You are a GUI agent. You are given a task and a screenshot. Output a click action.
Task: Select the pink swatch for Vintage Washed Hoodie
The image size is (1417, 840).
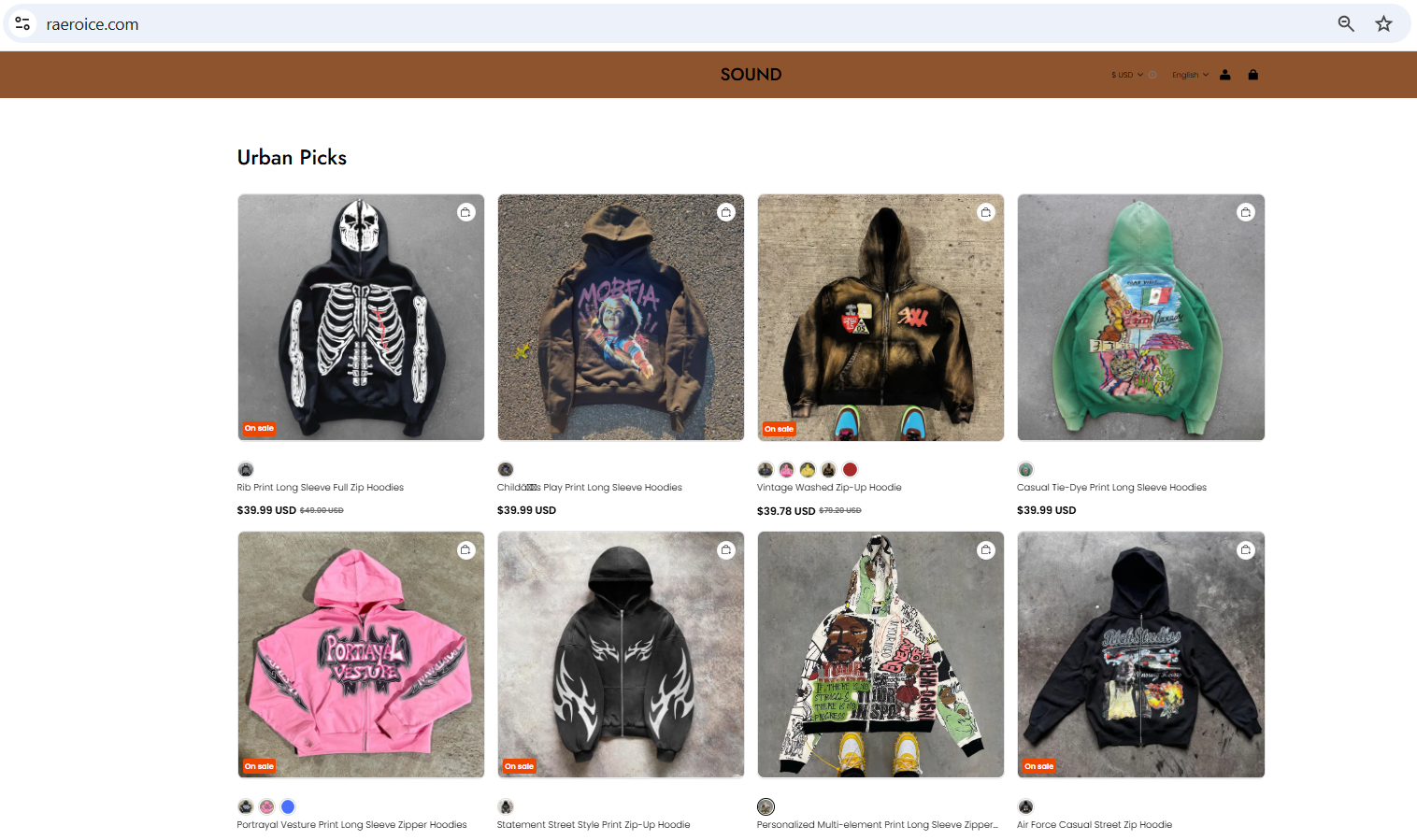click(x=786, y=469)
